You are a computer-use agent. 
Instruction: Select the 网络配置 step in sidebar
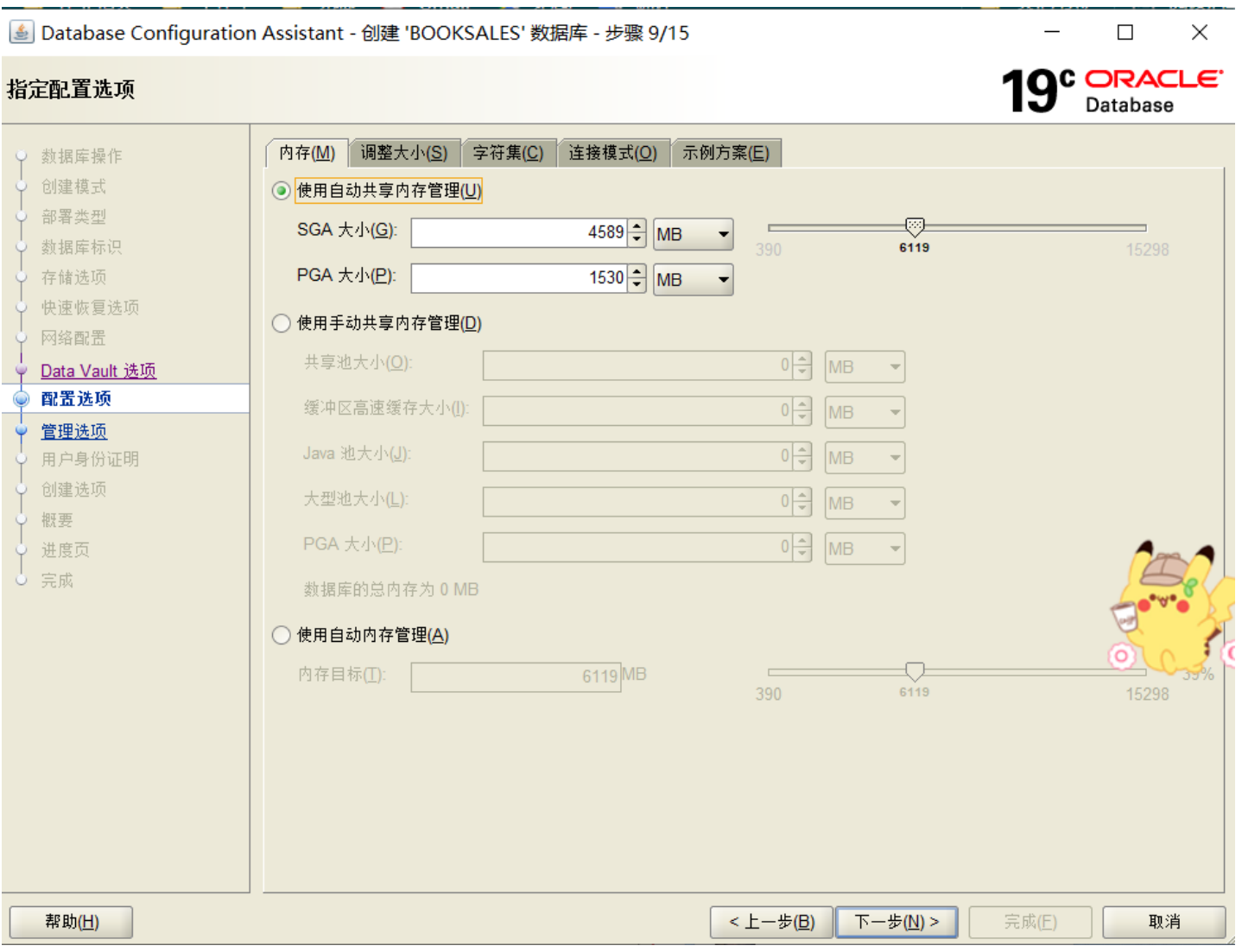[x=73, y=338]
